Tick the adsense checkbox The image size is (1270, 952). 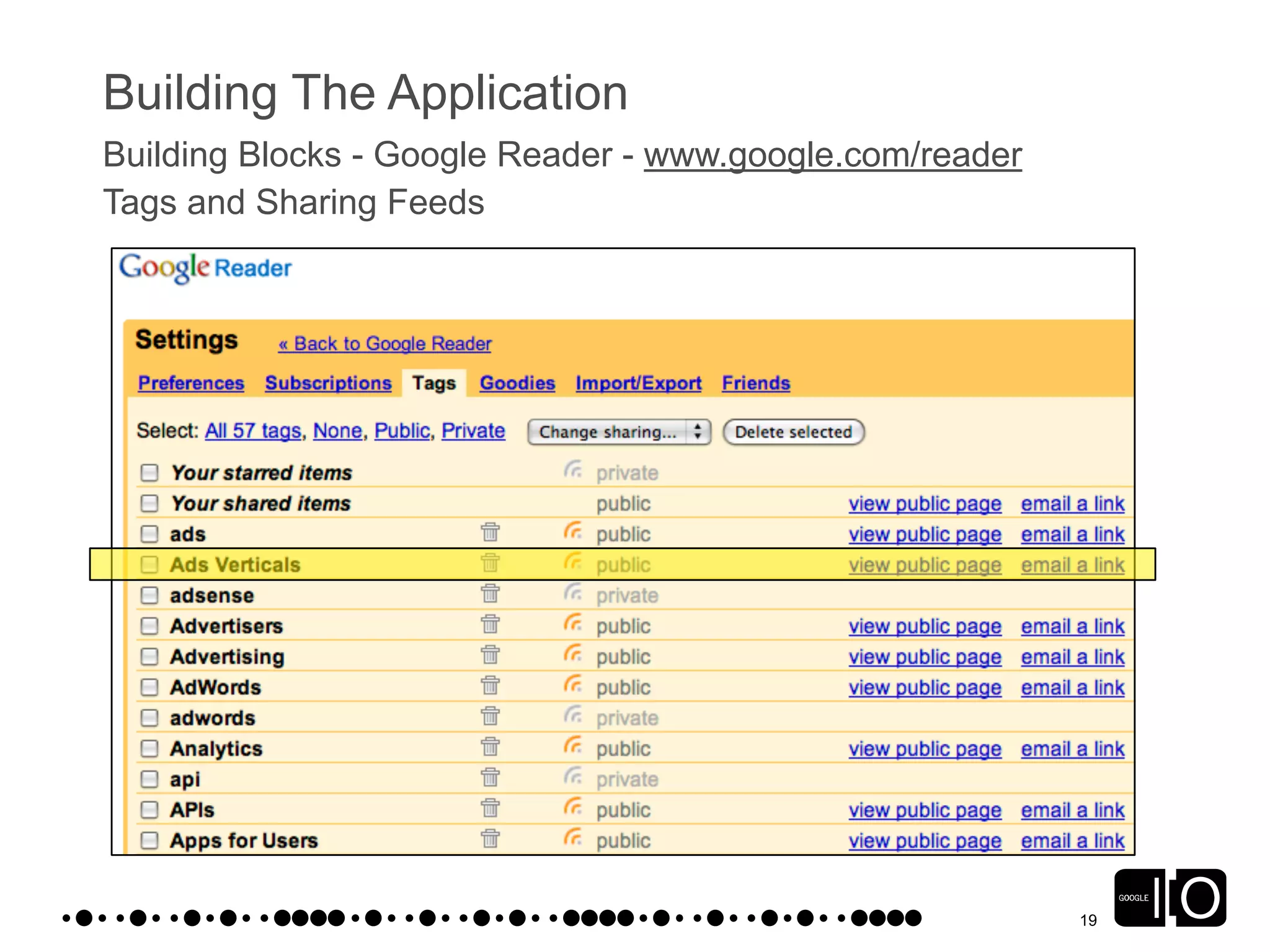(x=149, y=596)
